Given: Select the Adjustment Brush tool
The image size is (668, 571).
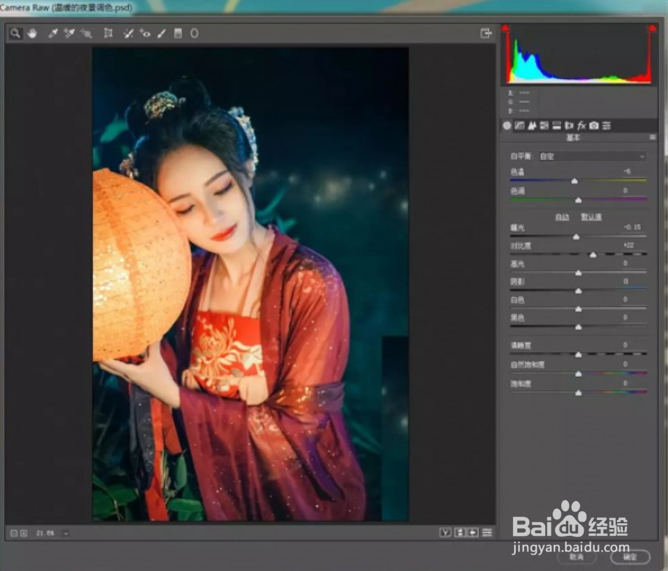Looking at the screenshot, I should [x=161, y=33].
